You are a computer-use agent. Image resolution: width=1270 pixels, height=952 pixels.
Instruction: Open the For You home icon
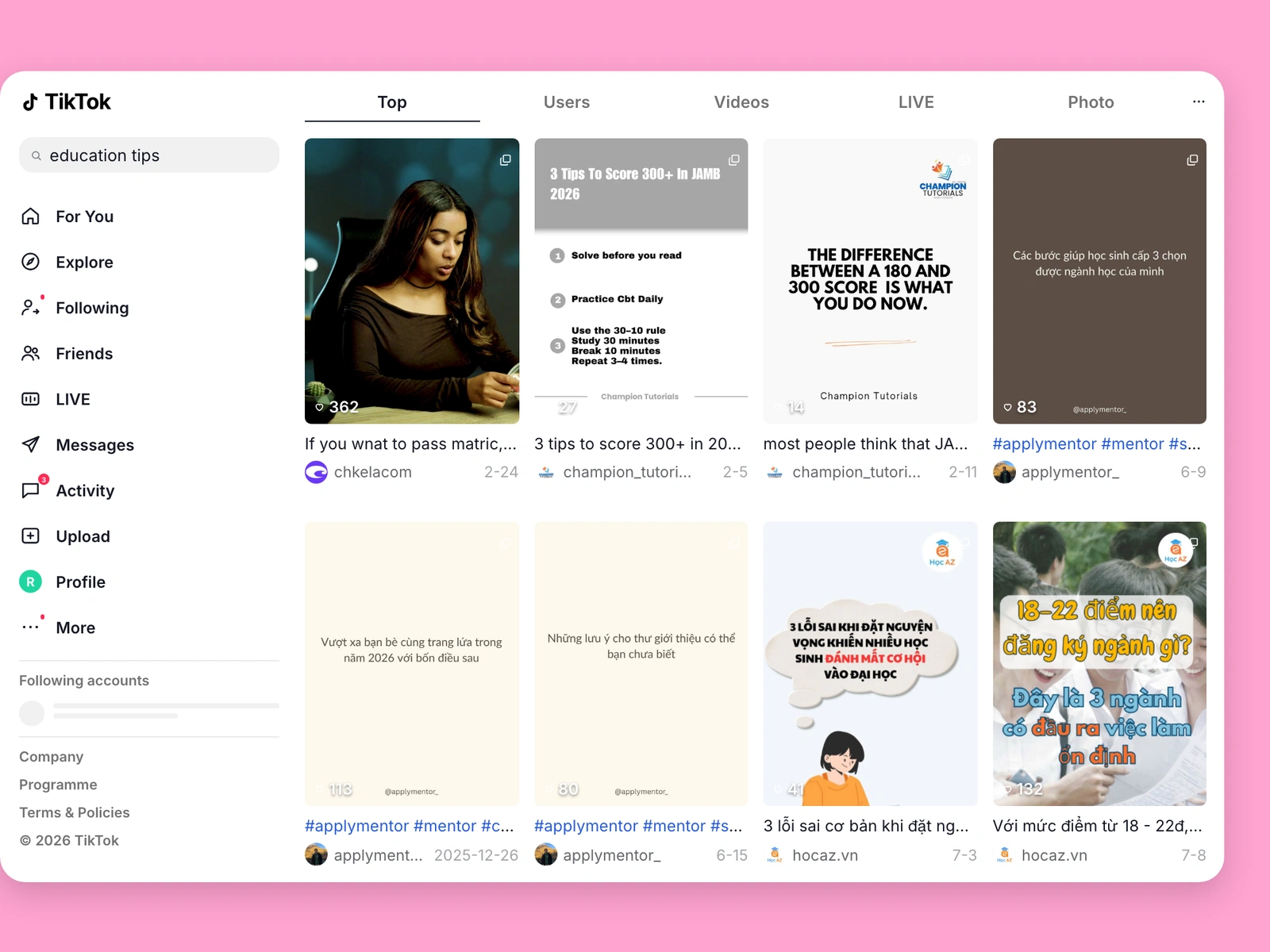(x=30, y=216)
